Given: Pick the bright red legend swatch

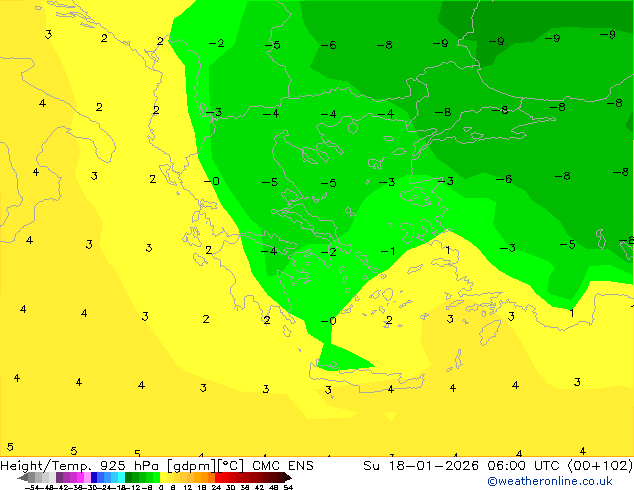Looking at the screenshot, I should coord(218,477).
